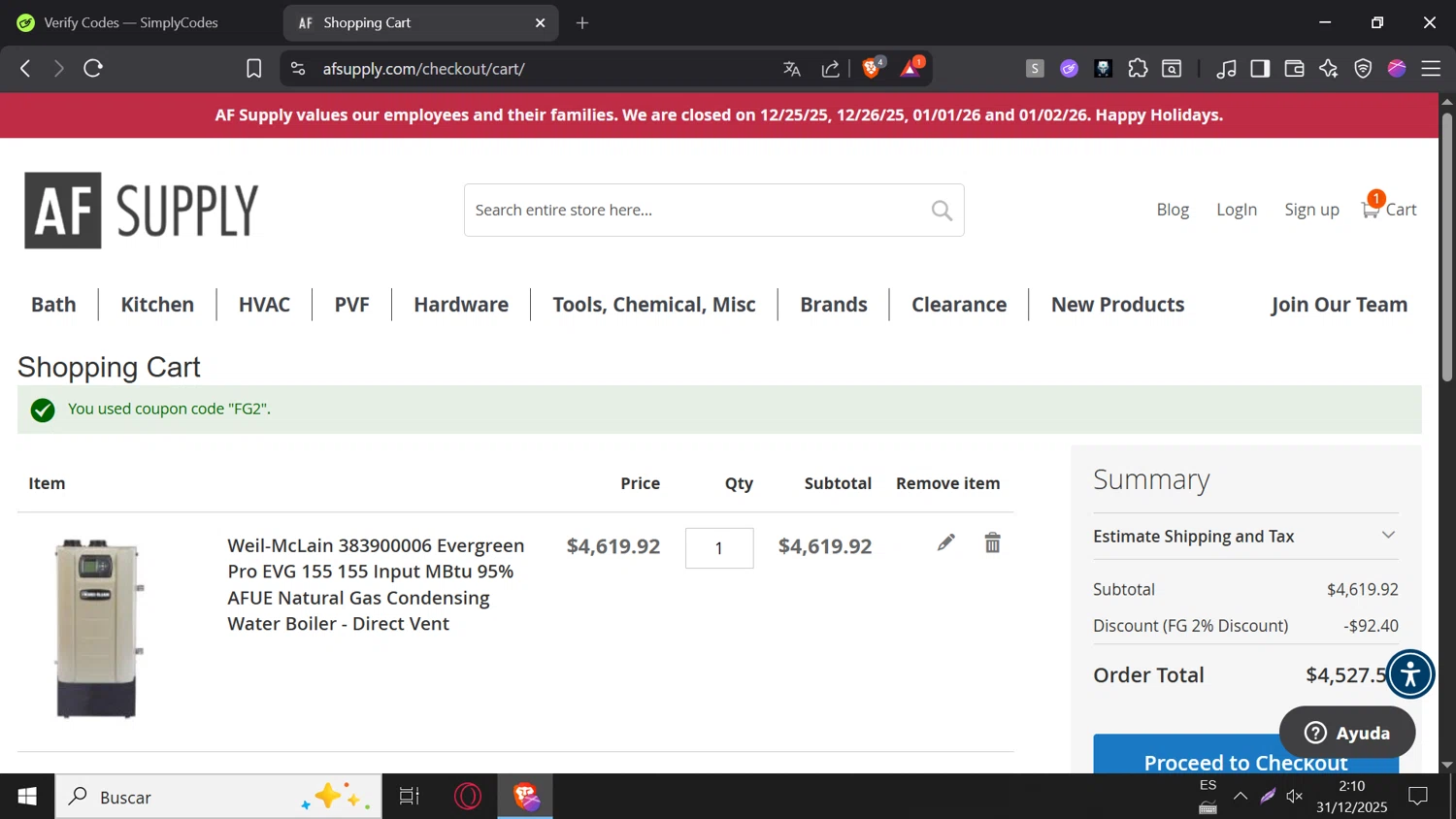Open the Hardware category menu
Screen dimensions: 1456x819
click(x=461, y=305)
